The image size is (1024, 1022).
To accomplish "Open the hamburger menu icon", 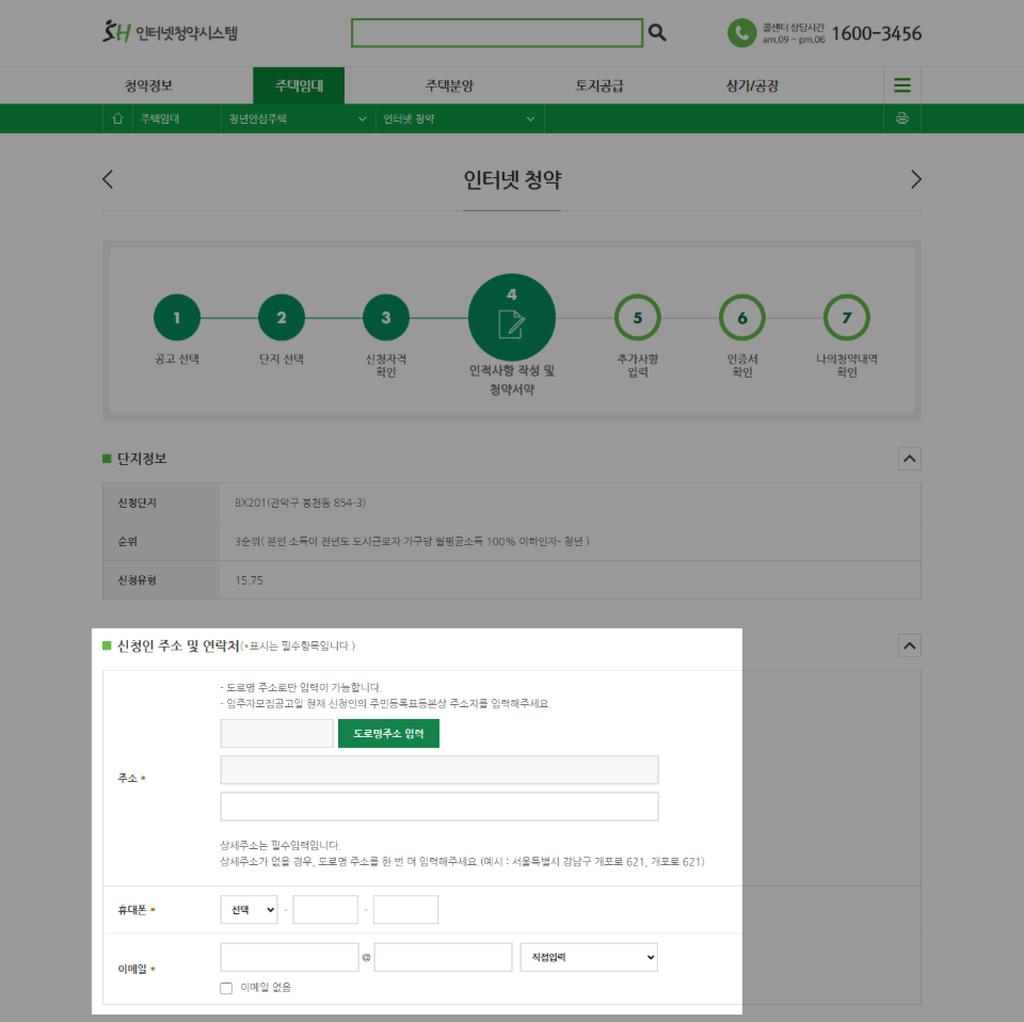I will pos(902,85).
